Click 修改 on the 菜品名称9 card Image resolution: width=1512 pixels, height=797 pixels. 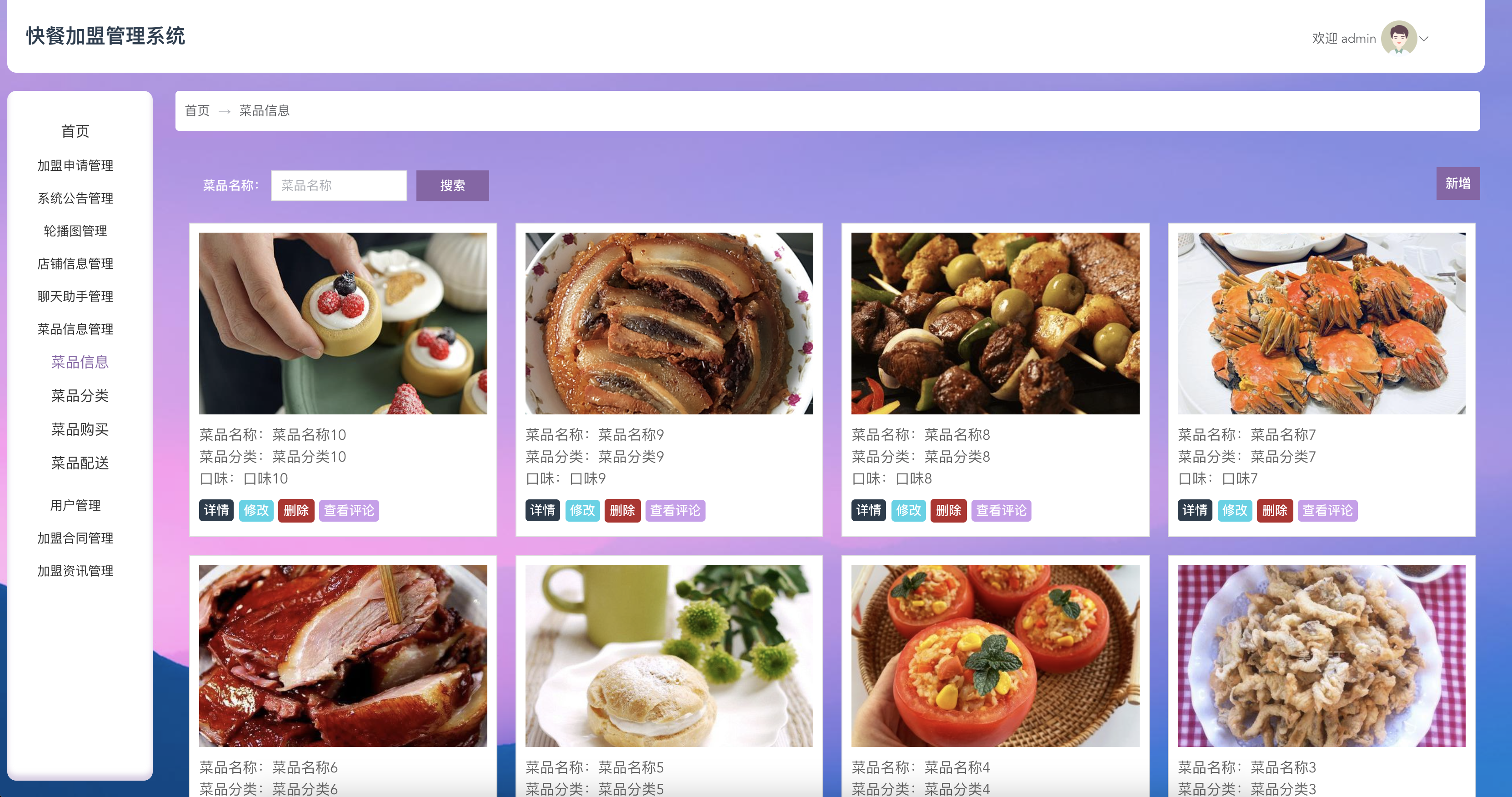[x=582, y=510]
